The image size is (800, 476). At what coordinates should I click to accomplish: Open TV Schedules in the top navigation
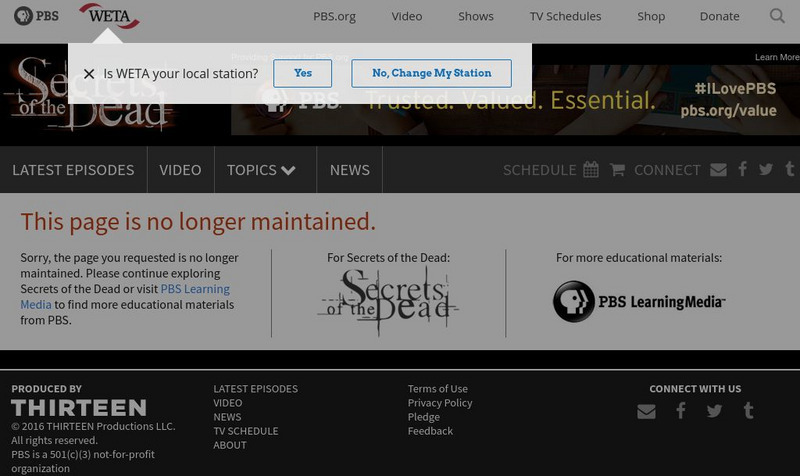click(x=565, y=16)
